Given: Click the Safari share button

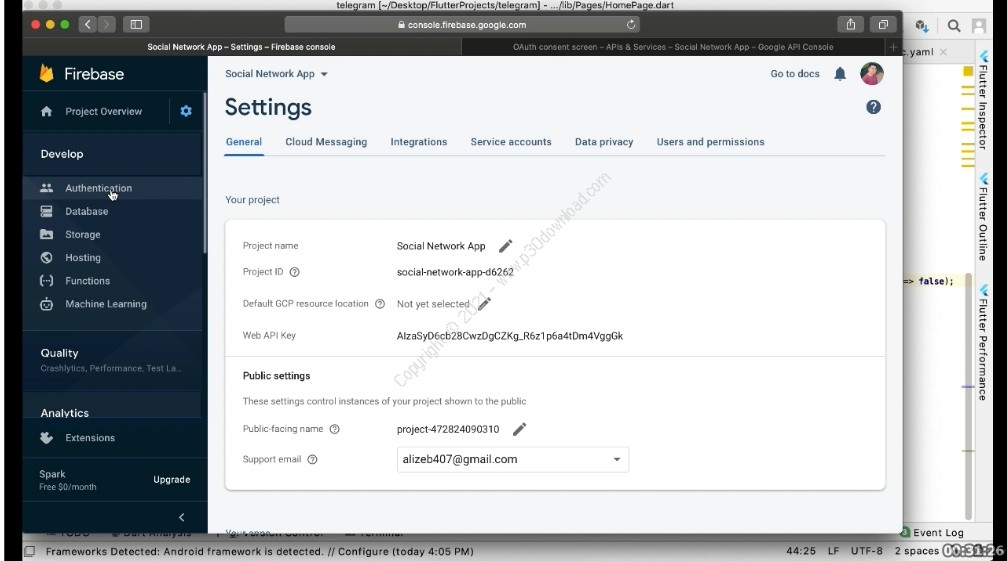Looking at the screenshot, I should tap(850, 24).
